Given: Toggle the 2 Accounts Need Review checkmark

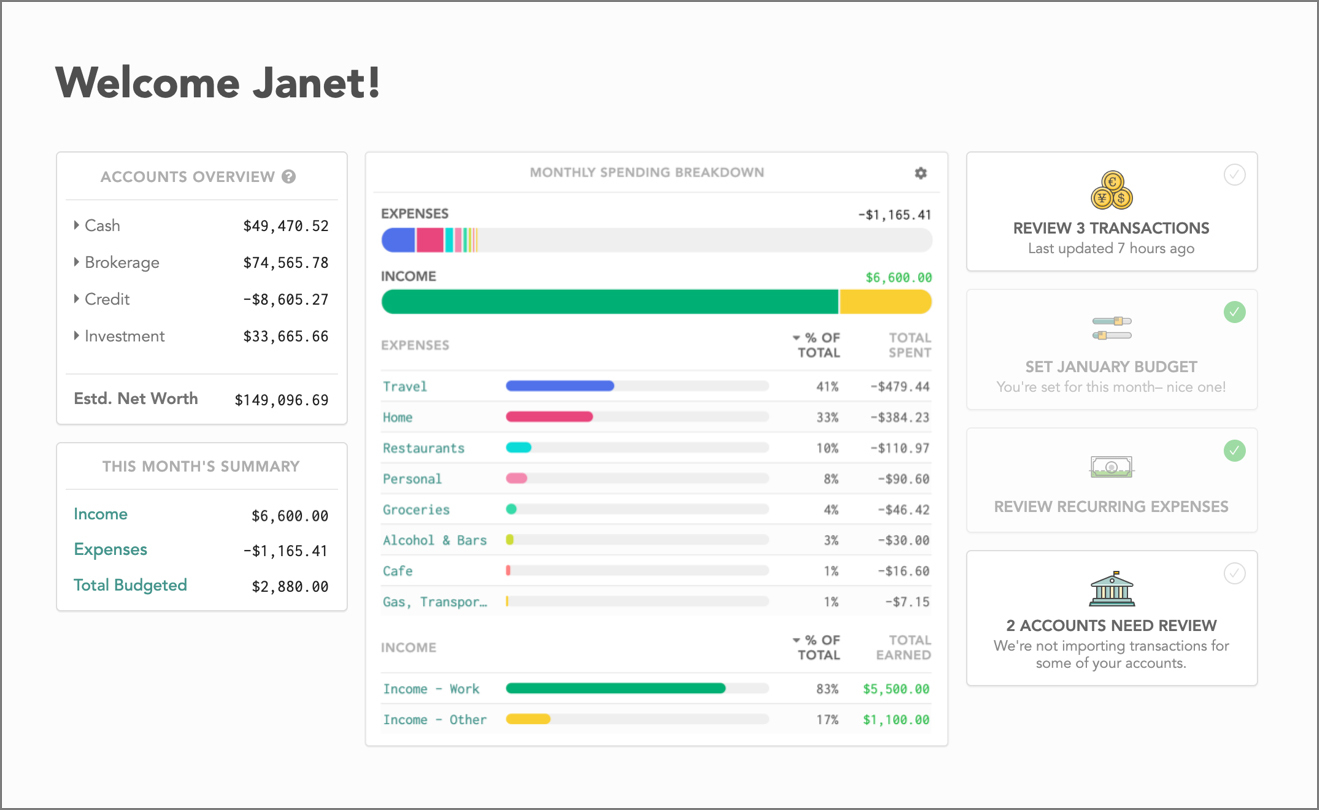Looking at the screenshot, I should pyautogui.click(x=1234, y=573).
